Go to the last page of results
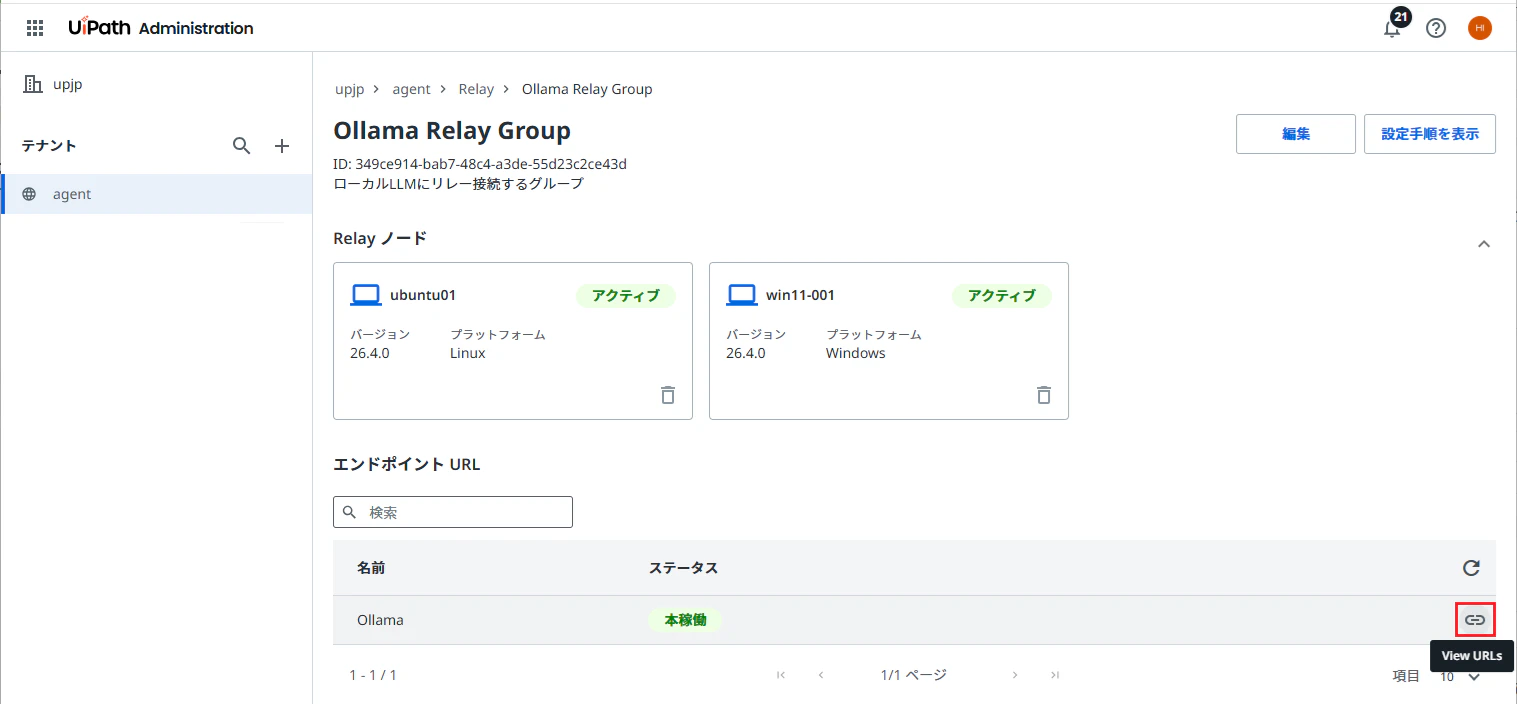 click(x=1055, y=675)
